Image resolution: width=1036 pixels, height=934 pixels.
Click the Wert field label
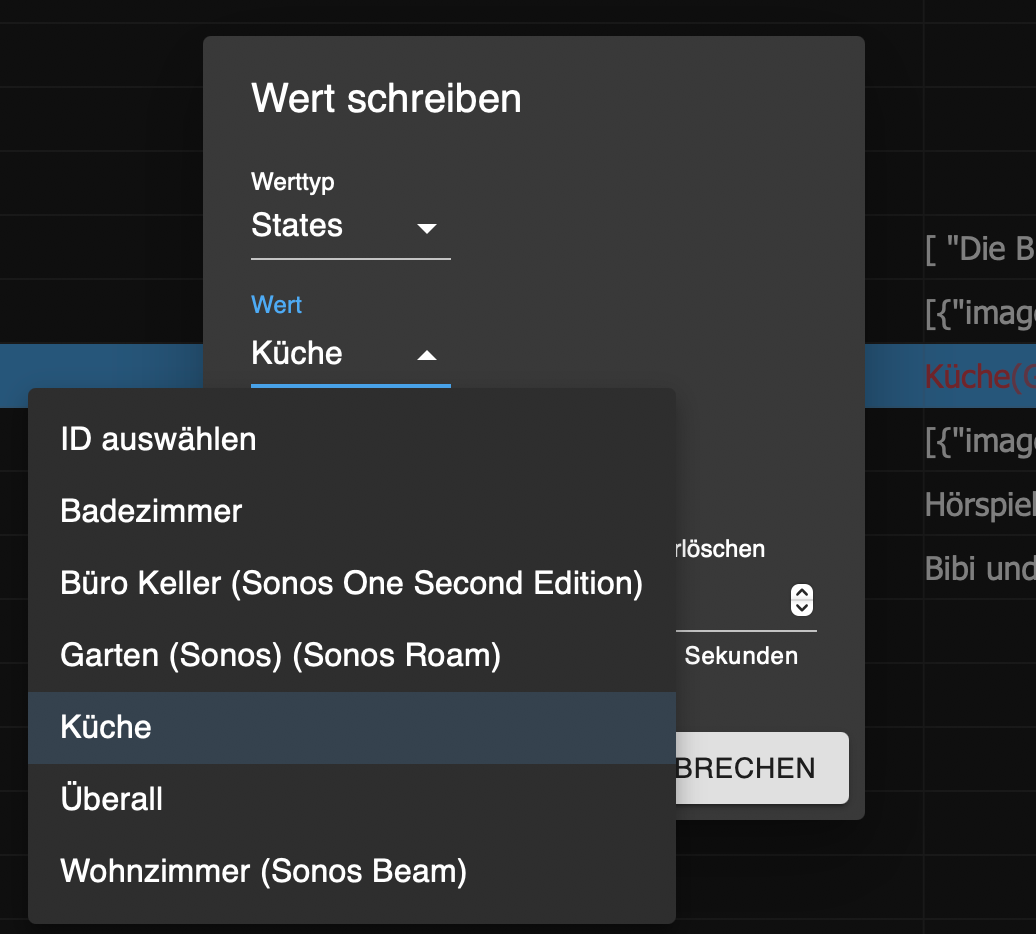276,305
